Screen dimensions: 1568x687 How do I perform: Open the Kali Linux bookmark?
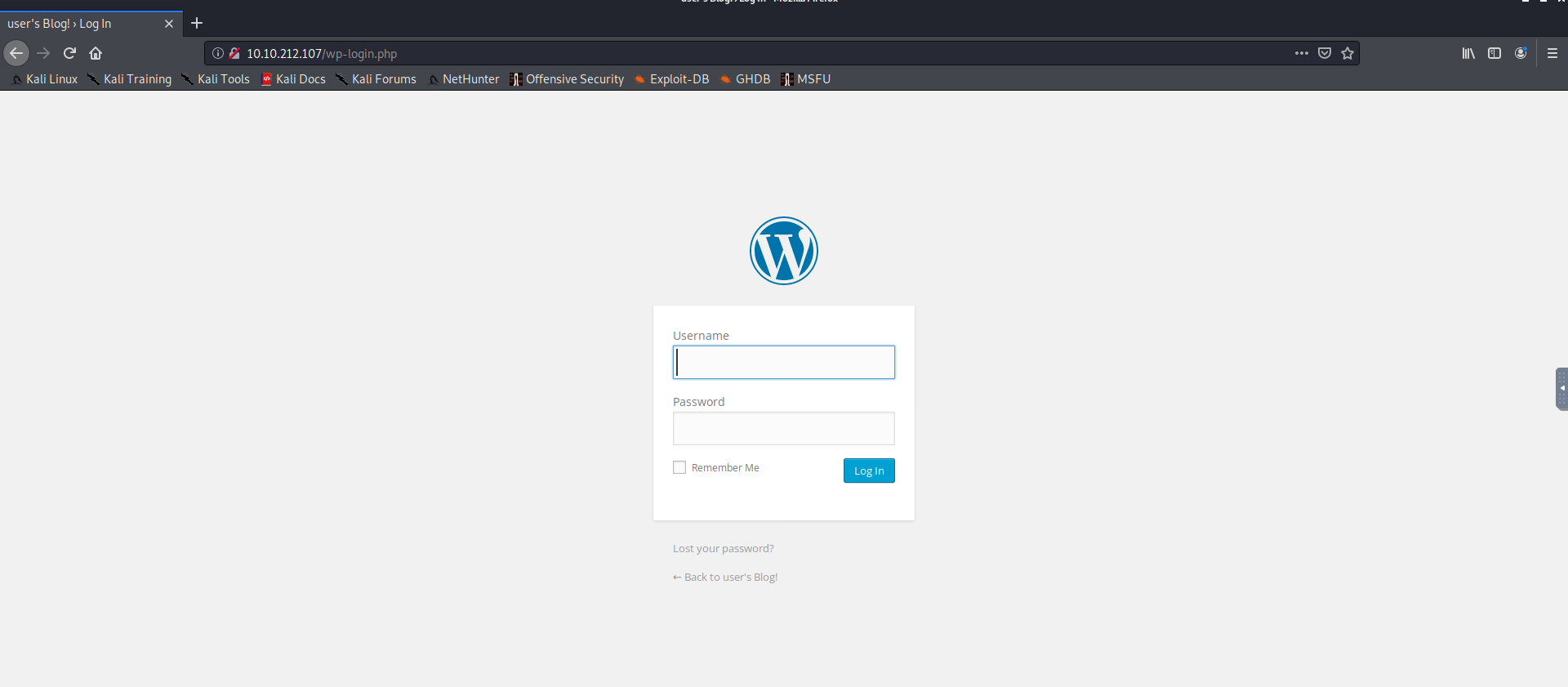[x=45, y=79]
